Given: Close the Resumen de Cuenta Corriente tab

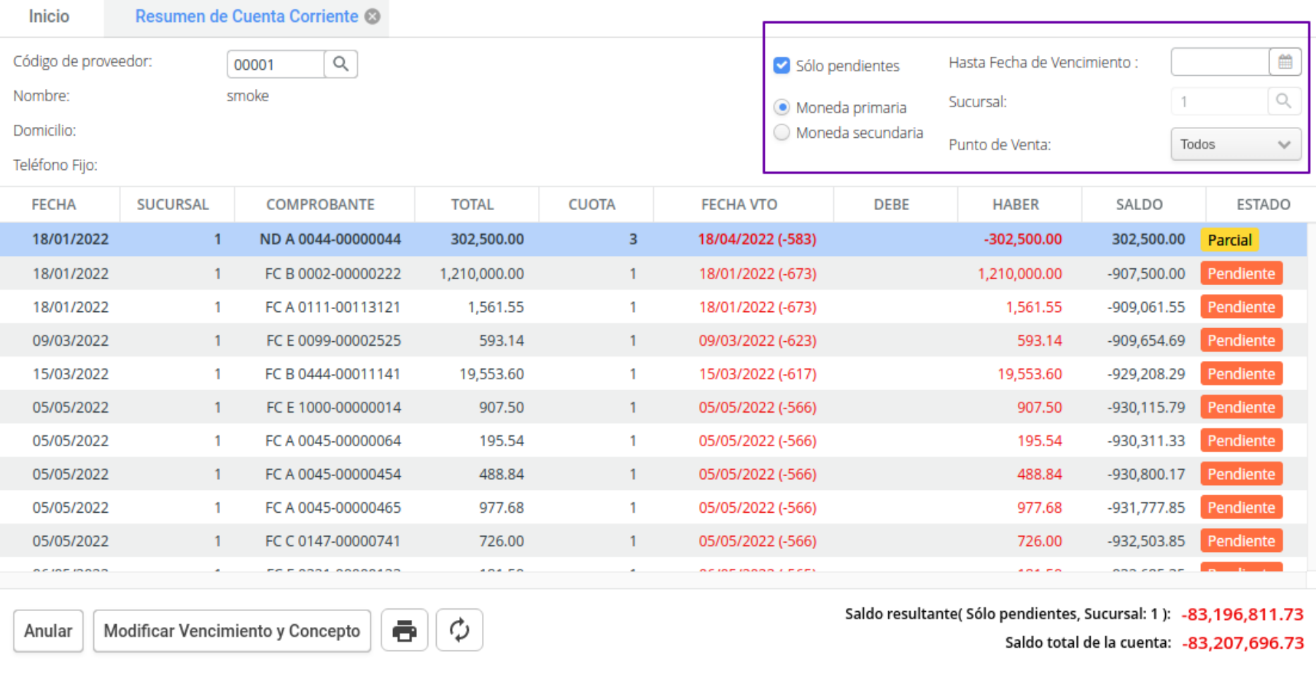Looking at the screenshot, I should pos(372,17).
